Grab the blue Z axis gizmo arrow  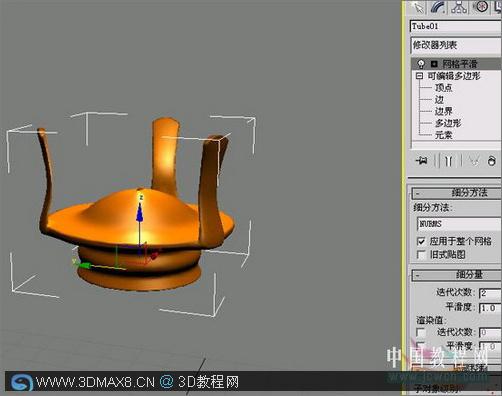coord(140,213)
